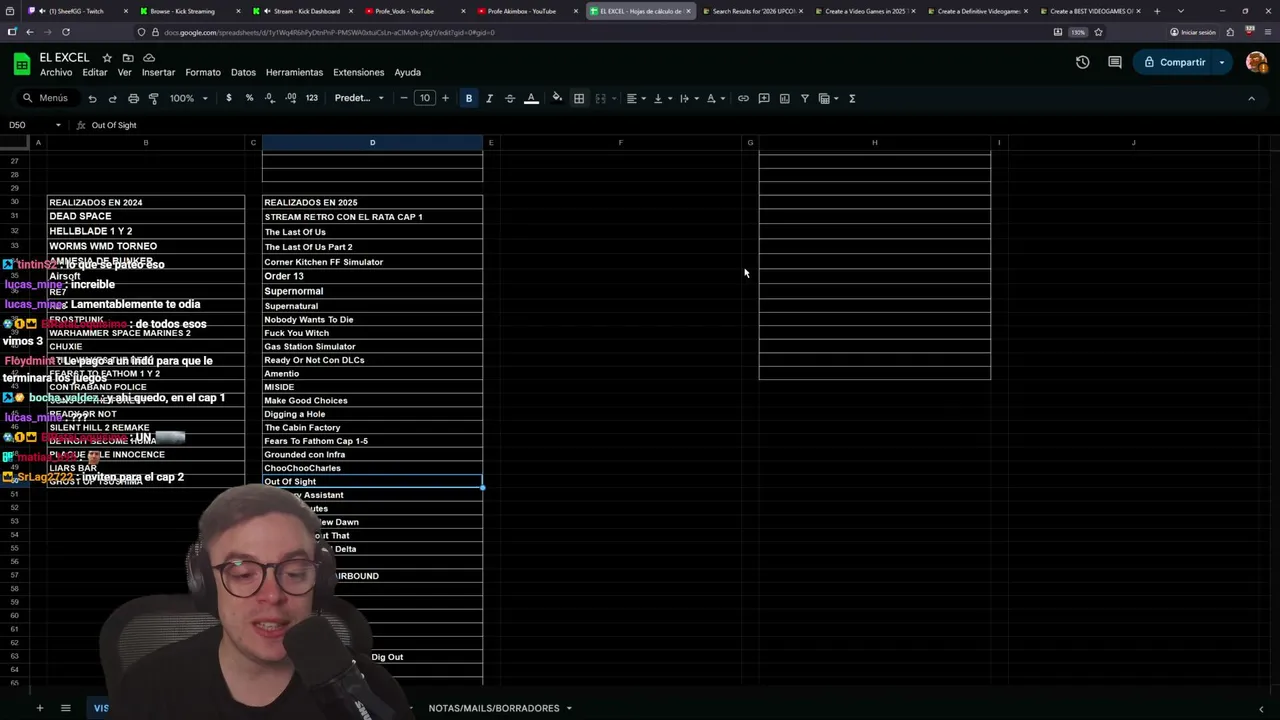Image resolution: width=1280 pixels, height=720 pixels.
Task: Open the comments panel icon
Action: click(1115, 62)
